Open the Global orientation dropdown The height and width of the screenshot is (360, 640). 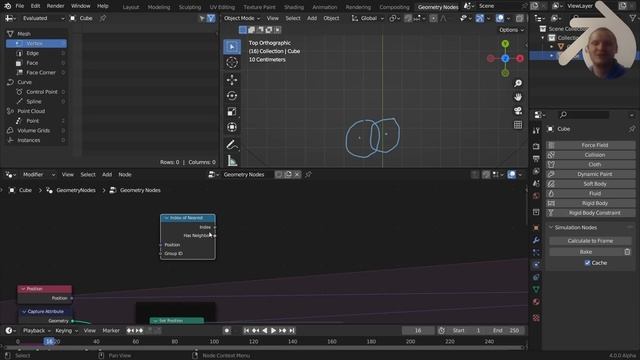(x=368, y=18)
